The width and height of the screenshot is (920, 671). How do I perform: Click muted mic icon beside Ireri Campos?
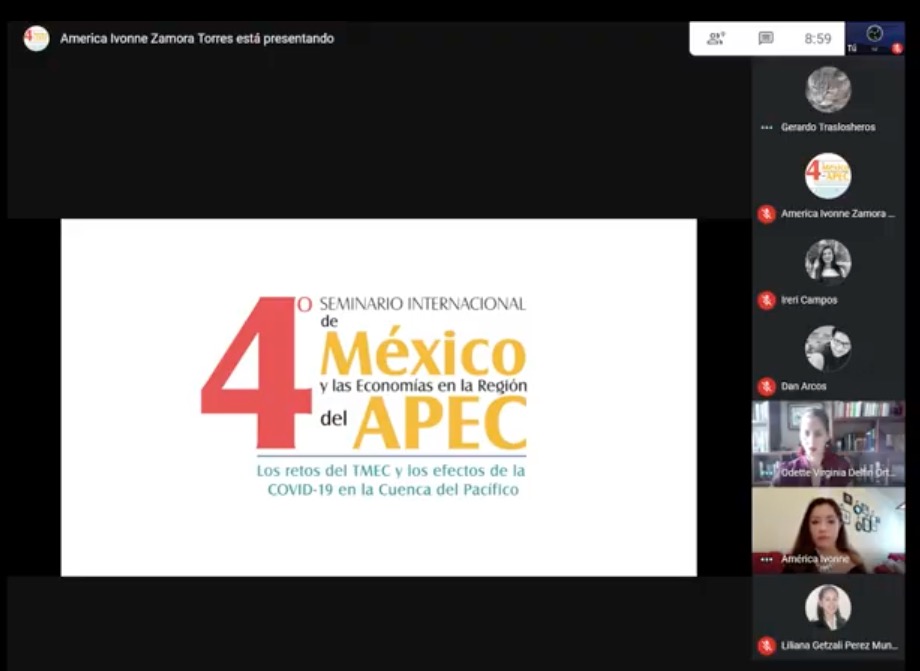[x=766, y=300]
